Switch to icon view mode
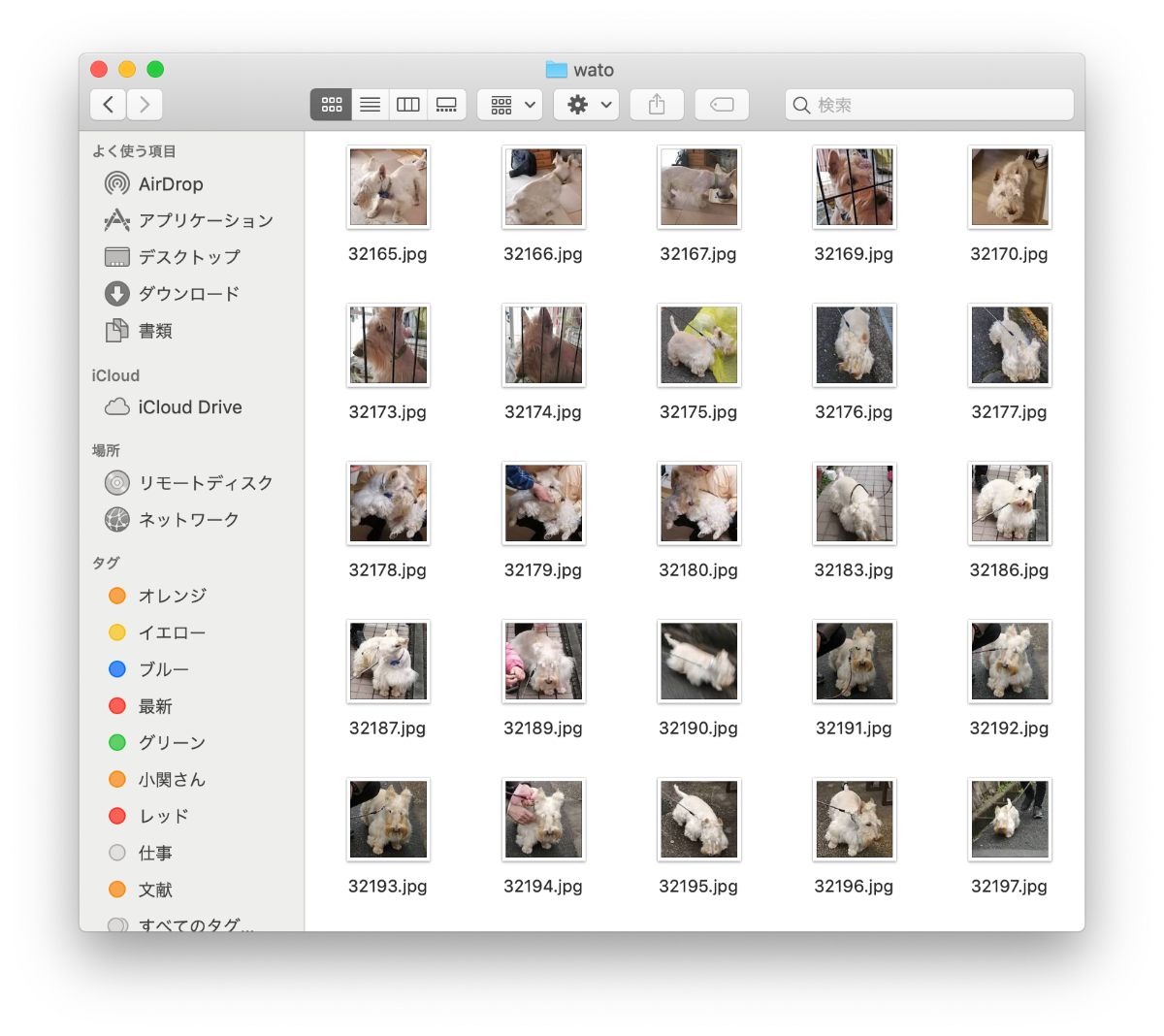This screenshot has width=1164, height=1036. click(x=331, y=105)
